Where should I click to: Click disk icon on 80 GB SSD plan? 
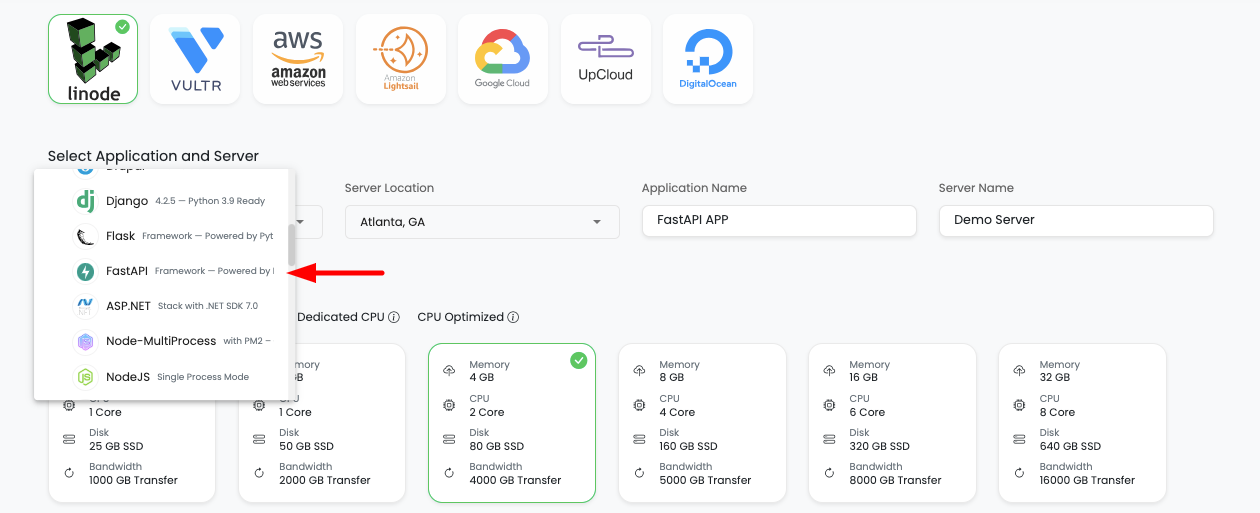pyautogui.click(x=449, y=439)
